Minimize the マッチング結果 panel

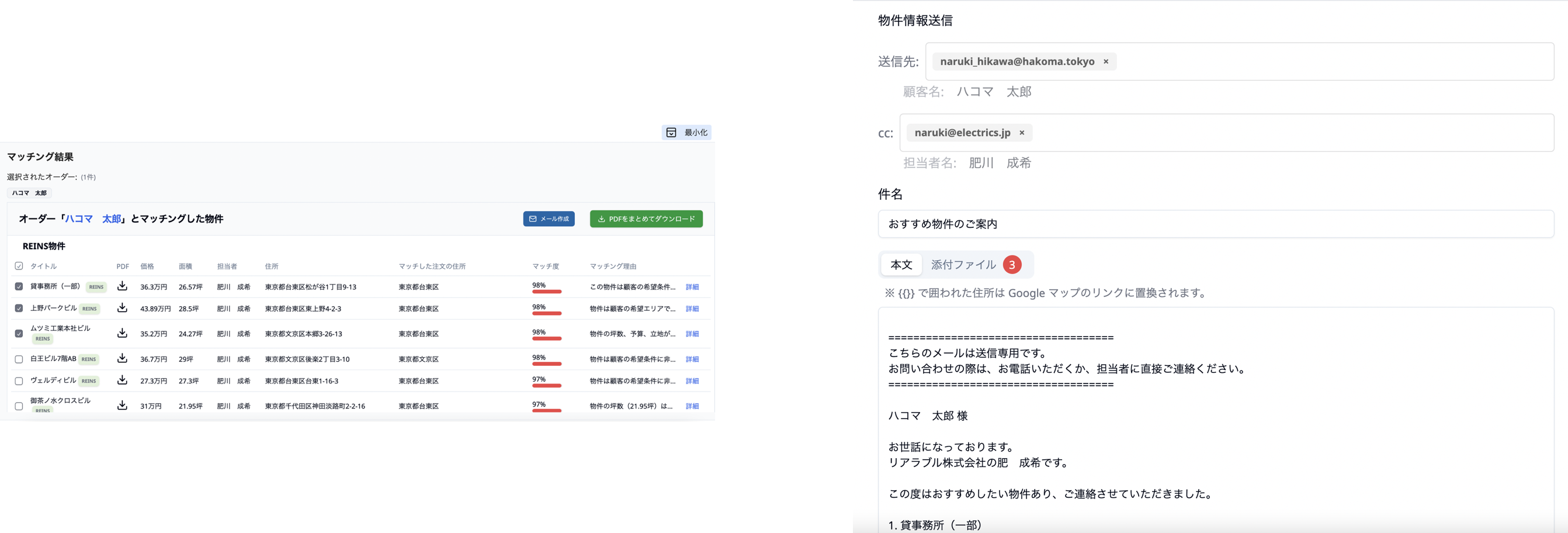click(686, 132)
